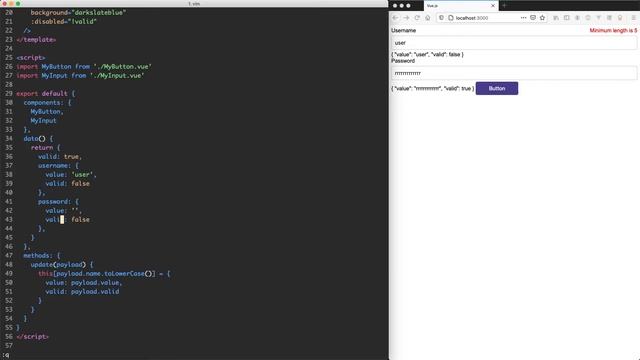Click 'data() {' on line 34
640x360 pixels.
(x=38, y=138)
